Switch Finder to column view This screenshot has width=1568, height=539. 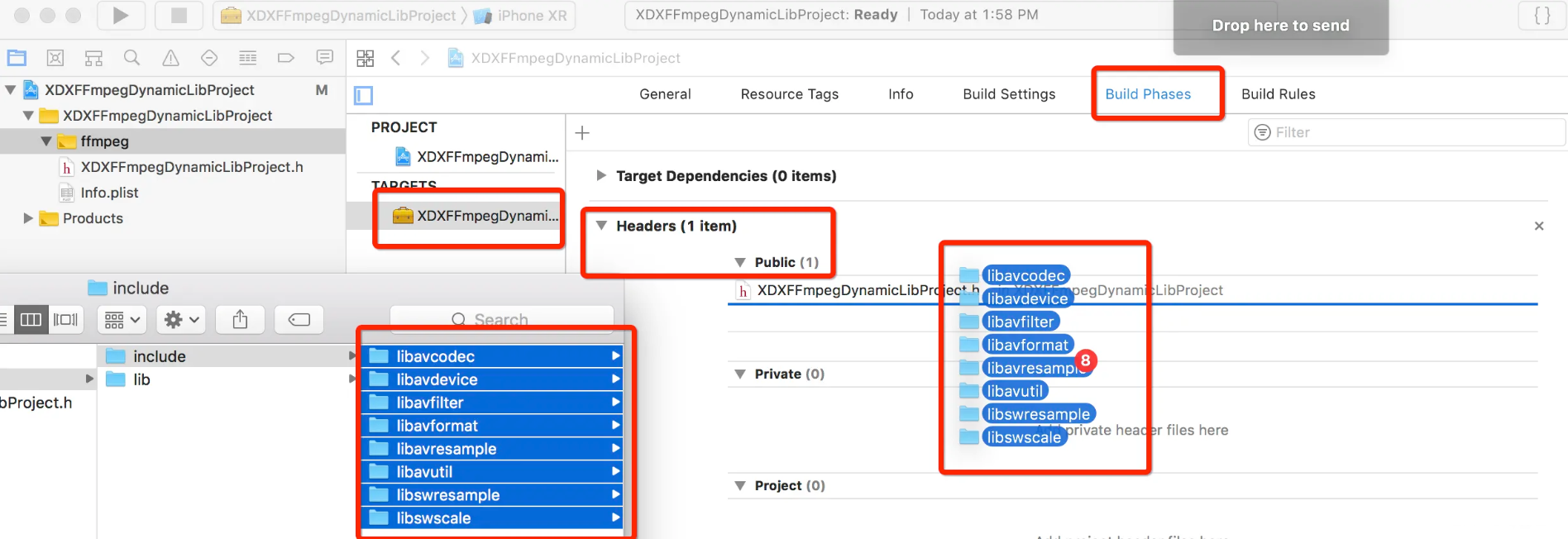pyautogui.click(x=31, y=320)
